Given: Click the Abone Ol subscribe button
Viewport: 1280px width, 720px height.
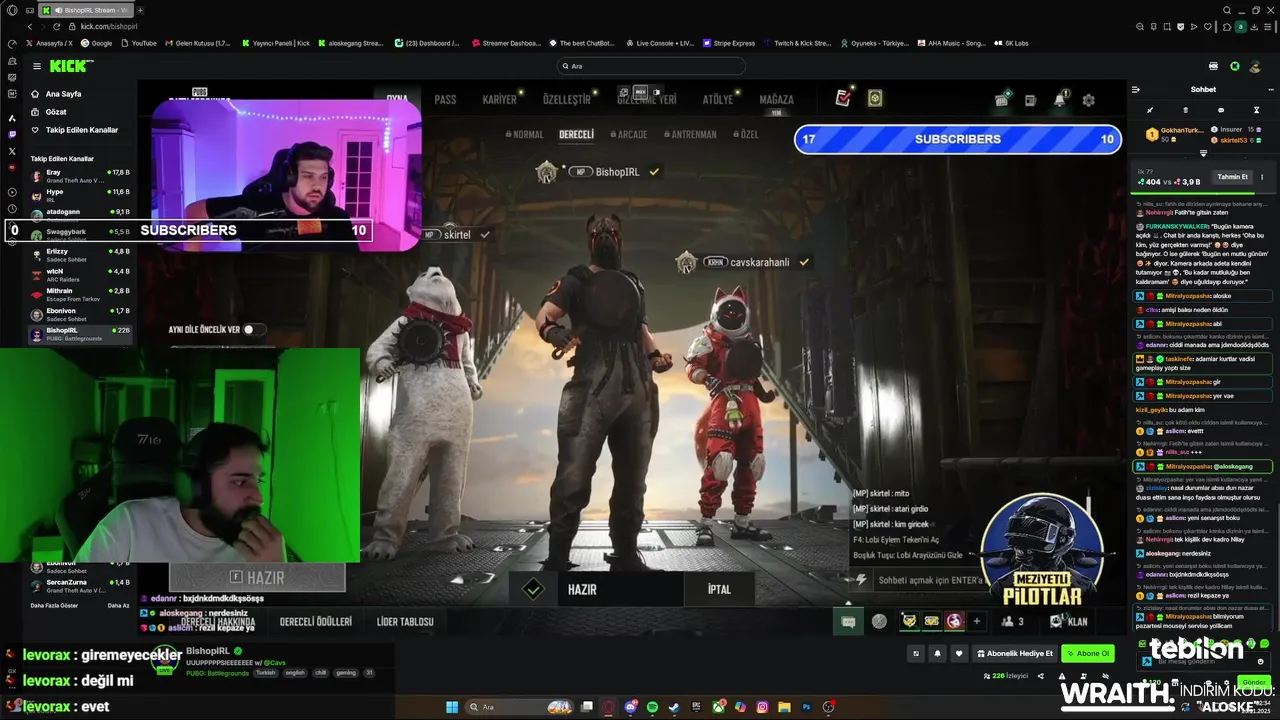Looking at the screenshot, I should click(1088, 653).
